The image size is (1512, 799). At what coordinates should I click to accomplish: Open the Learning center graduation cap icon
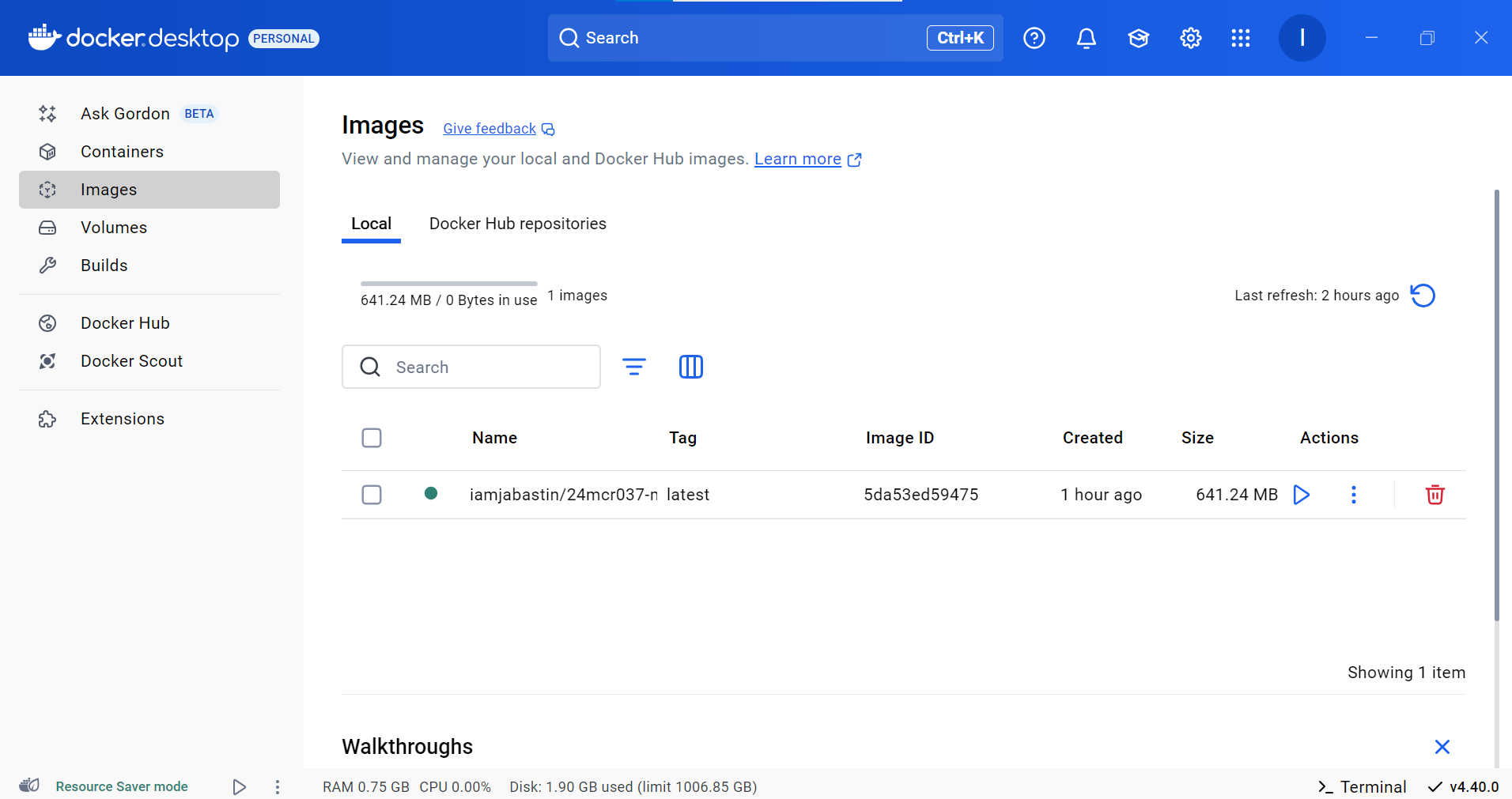click(x=1139, y=38)
